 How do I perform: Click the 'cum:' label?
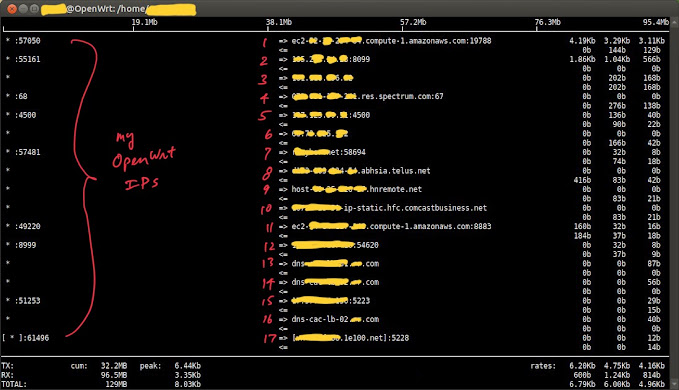79,366
